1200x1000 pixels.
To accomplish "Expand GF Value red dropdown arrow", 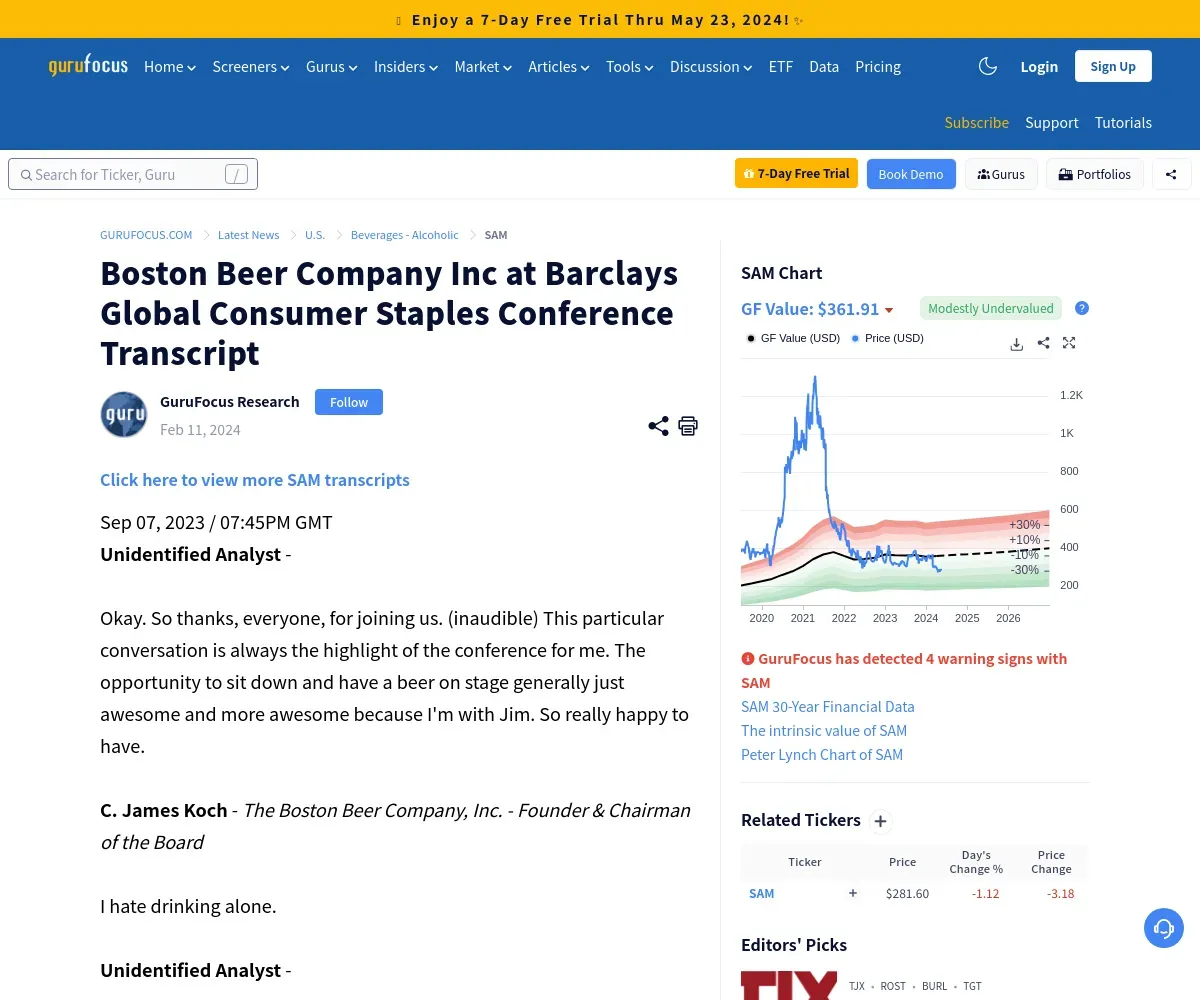I will click(x=889, y=310).
